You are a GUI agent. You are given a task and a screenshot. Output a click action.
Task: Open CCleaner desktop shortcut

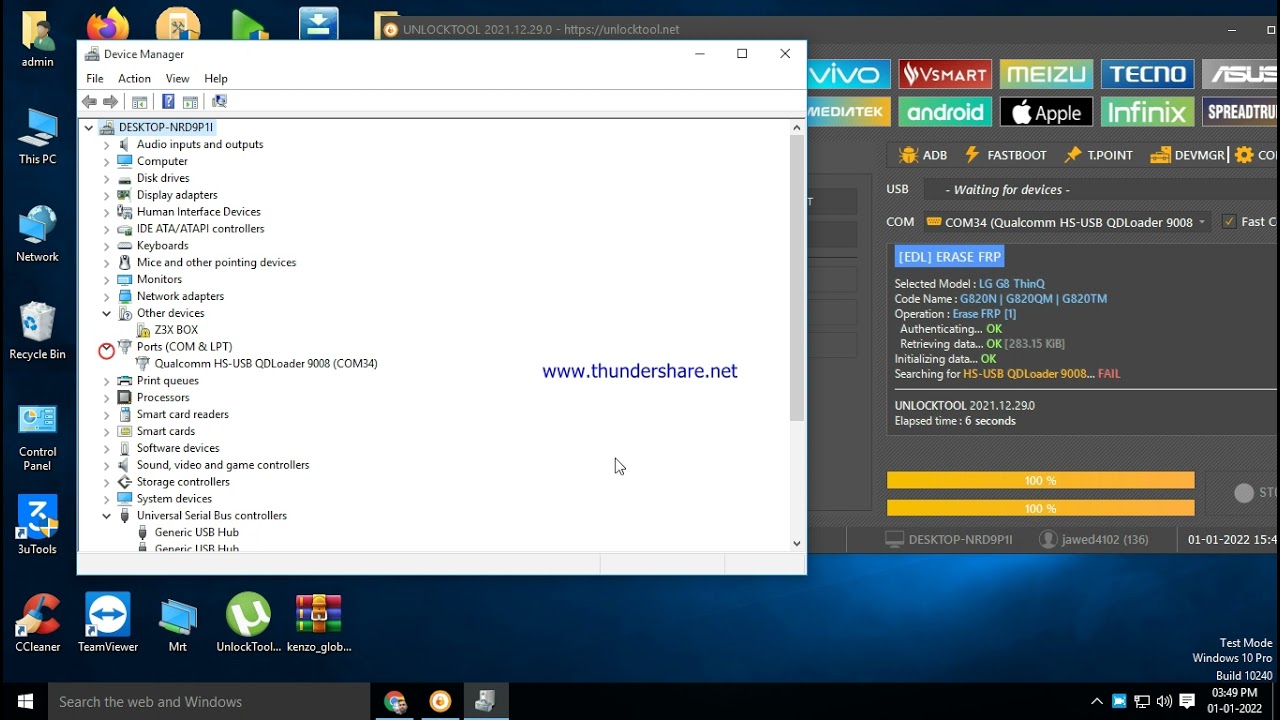pos(38,623)
